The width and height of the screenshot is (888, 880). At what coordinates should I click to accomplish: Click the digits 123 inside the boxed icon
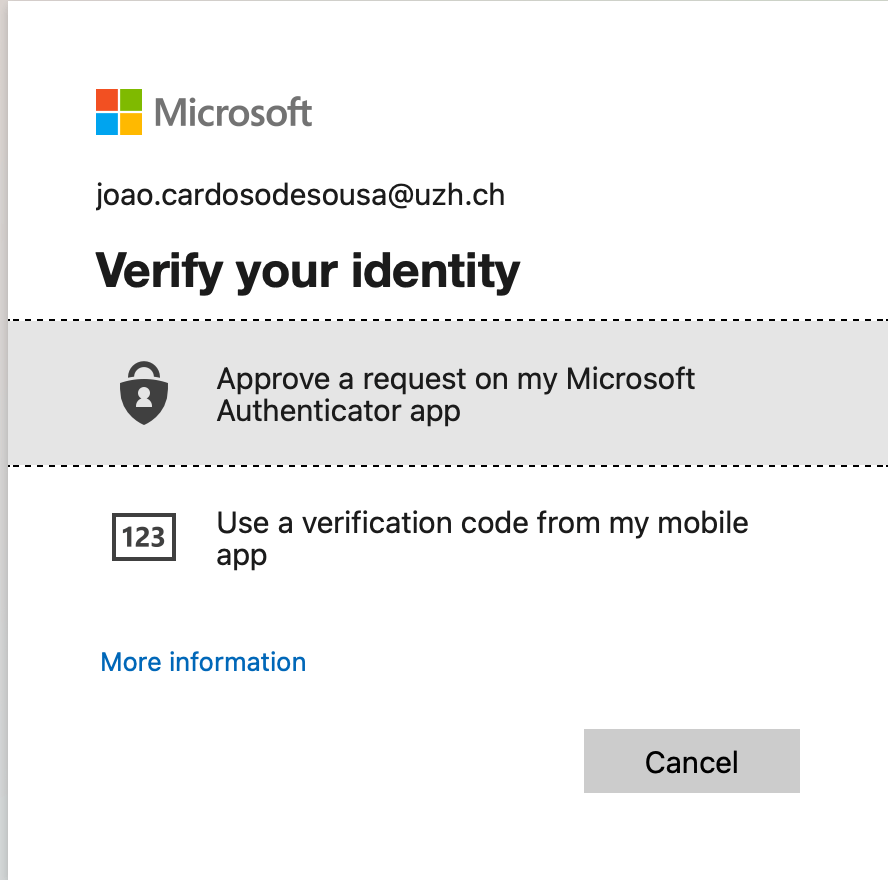click(x=143, y=537)
